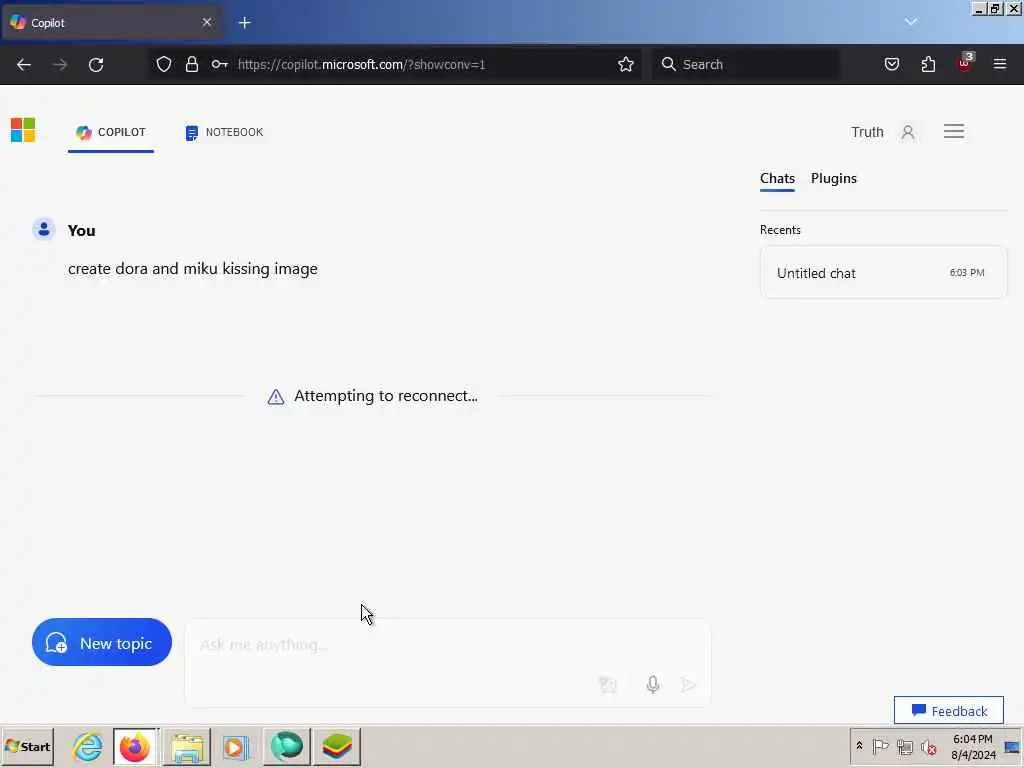Open the network tray icon
The image size is (1024, 768).
point(904,746)
